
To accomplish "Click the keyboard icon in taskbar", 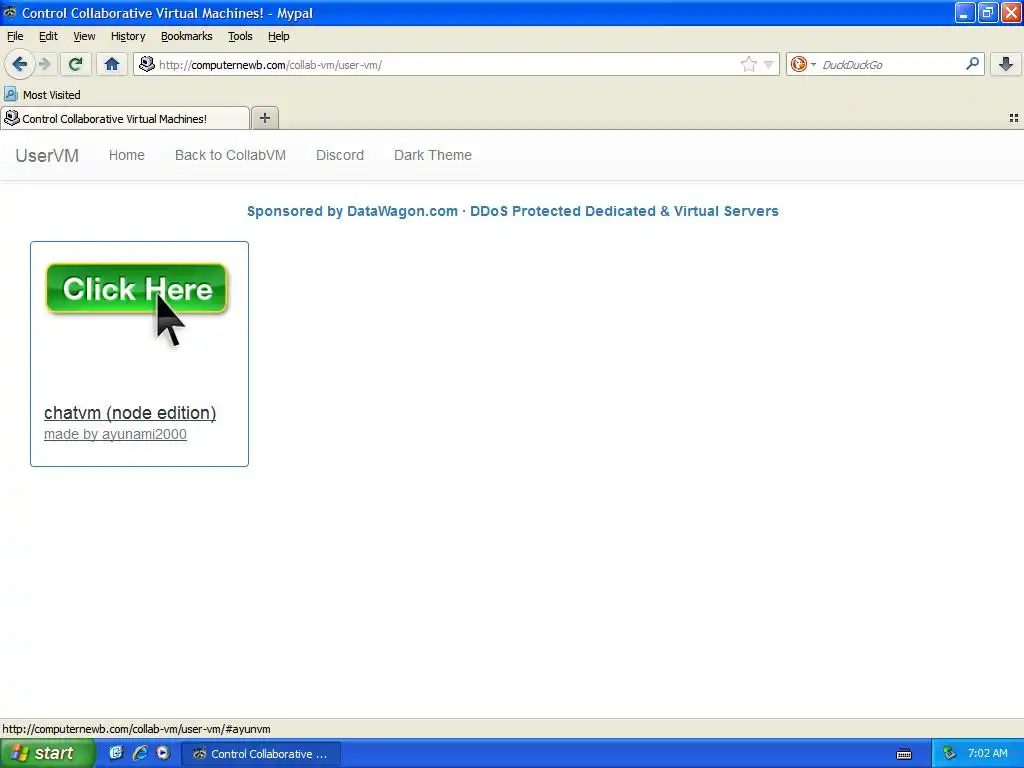I will click(x=904, y=754).
